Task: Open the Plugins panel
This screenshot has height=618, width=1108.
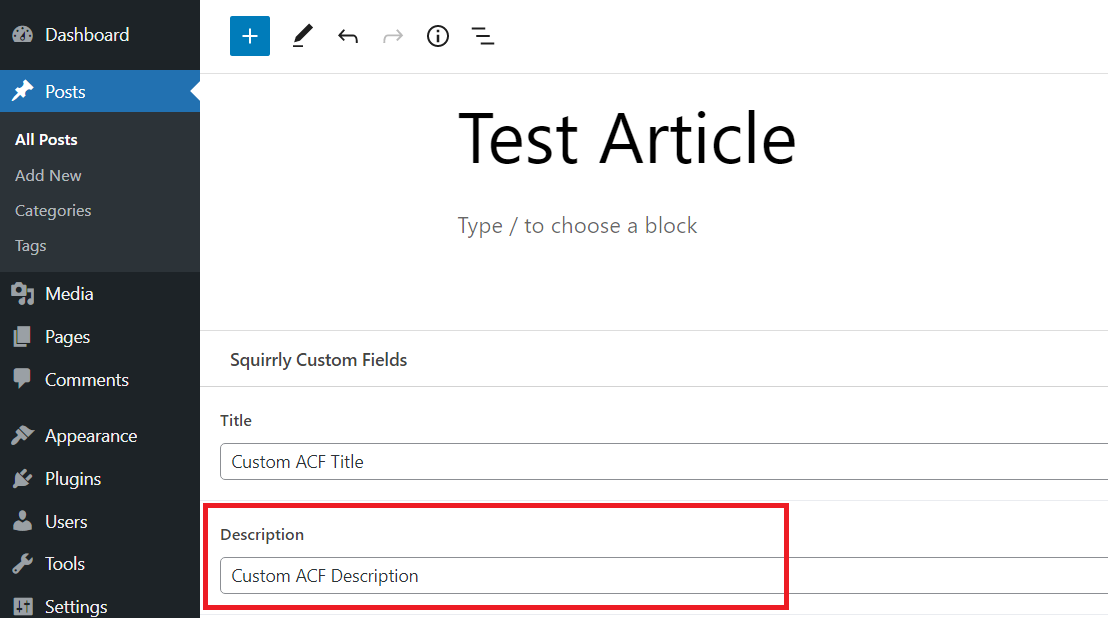Action: 73,478
